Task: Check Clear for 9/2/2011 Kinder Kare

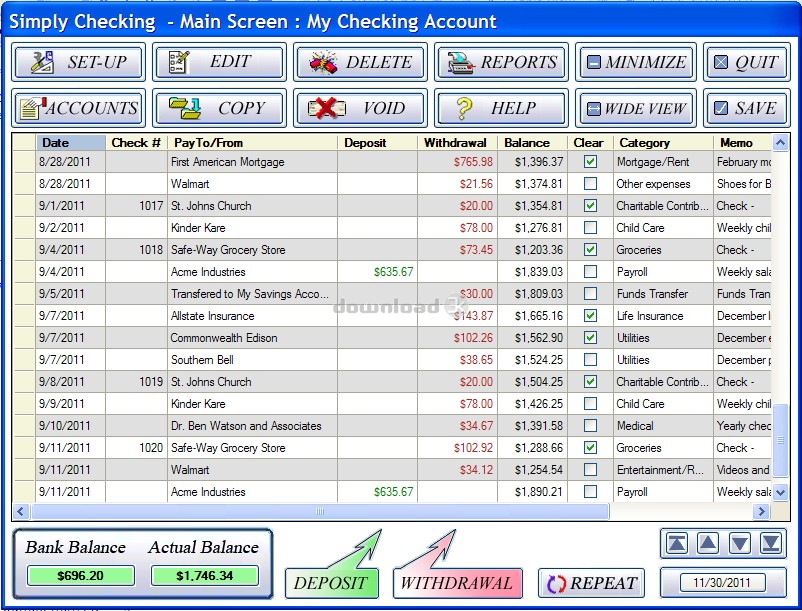Action: (590, 228)
